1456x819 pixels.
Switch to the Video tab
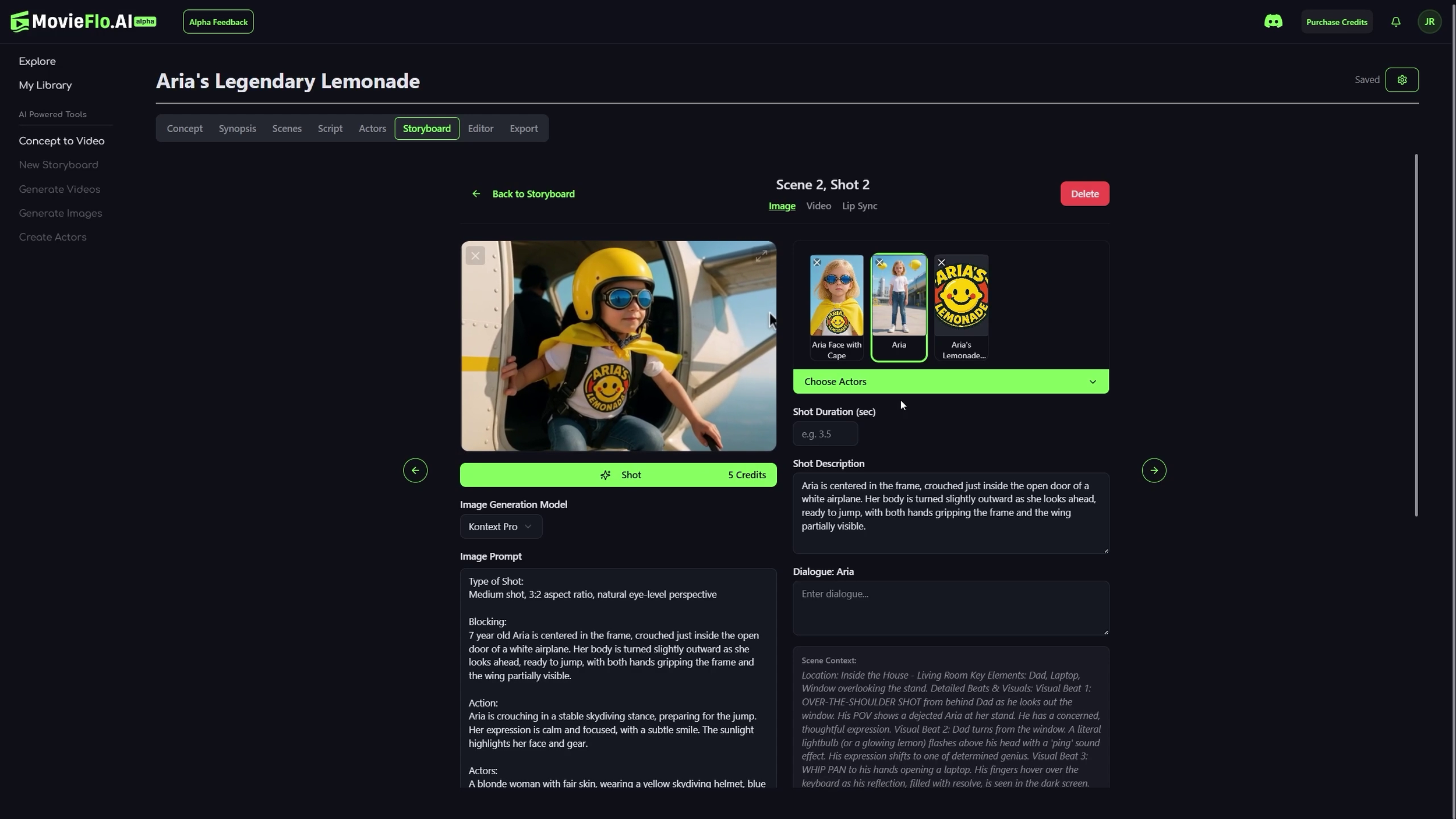818,206
